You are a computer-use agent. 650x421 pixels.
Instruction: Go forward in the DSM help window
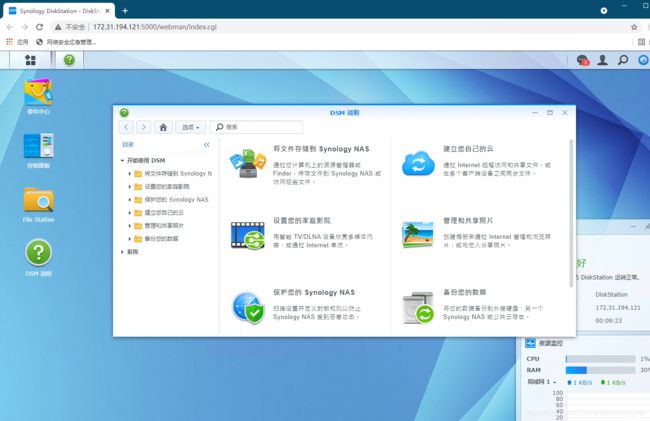click(144, 127)
